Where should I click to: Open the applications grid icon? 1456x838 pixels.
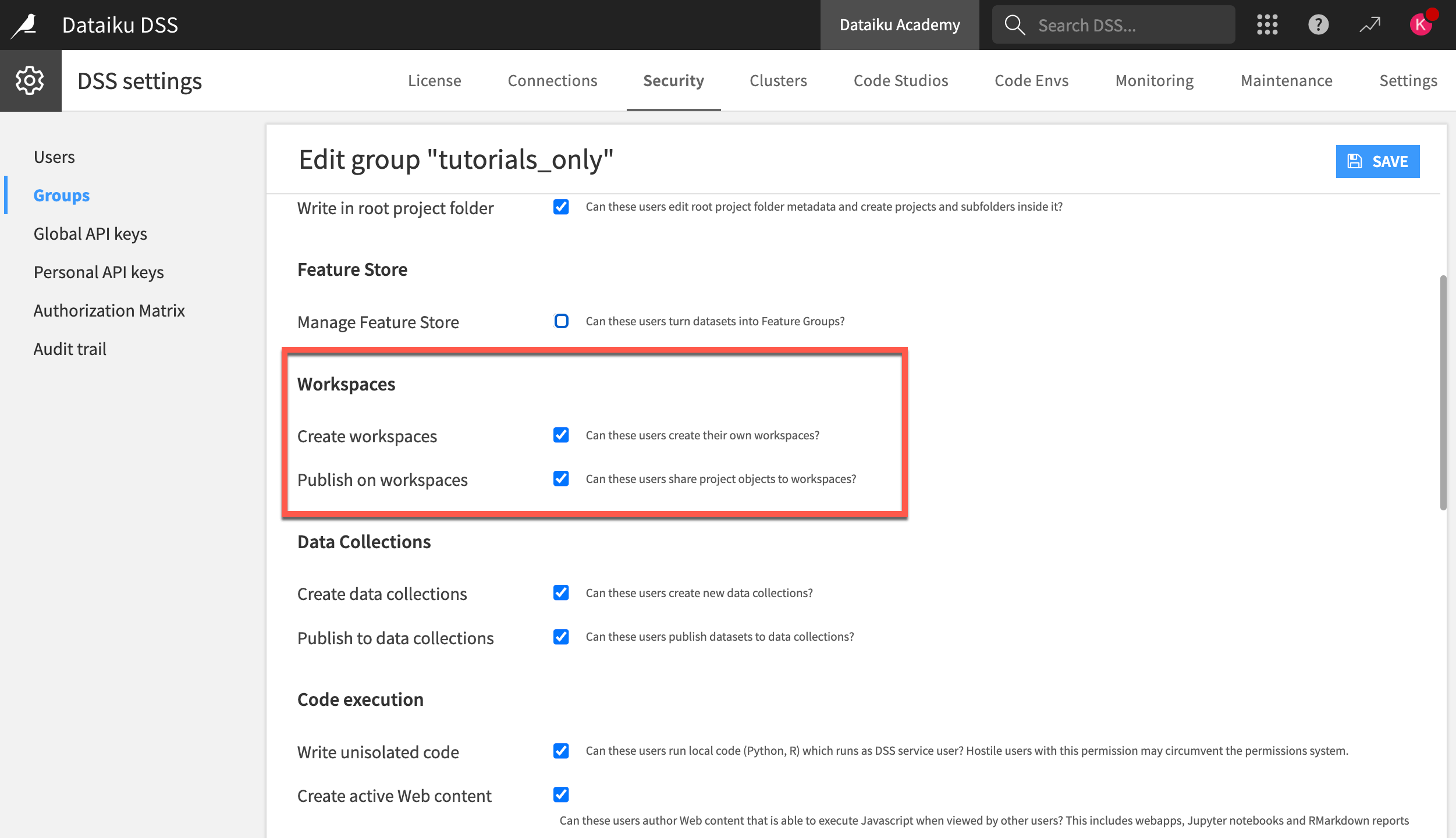1267,24
